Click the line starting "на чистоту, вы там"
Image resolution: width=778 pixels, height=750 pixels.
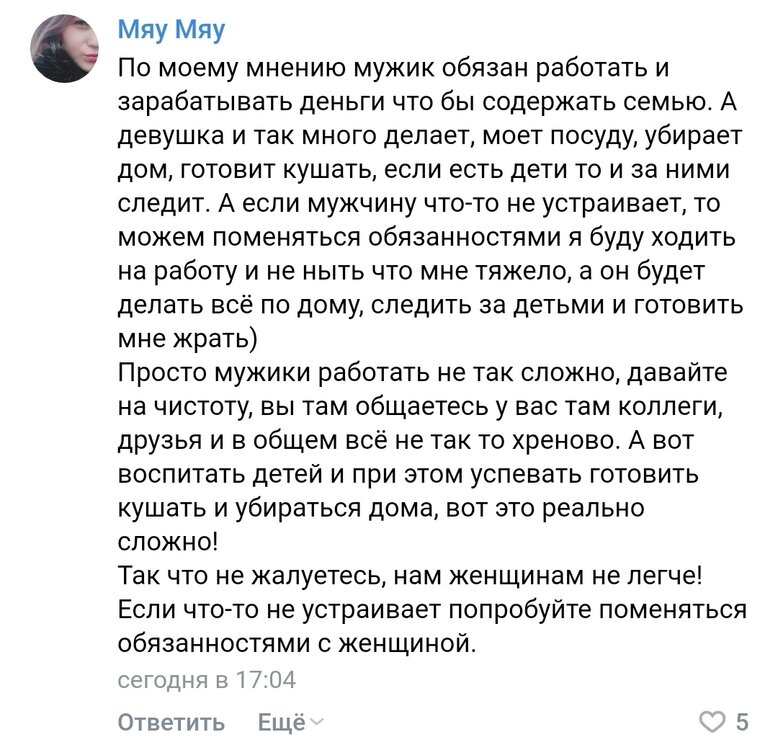pos(418,407)
